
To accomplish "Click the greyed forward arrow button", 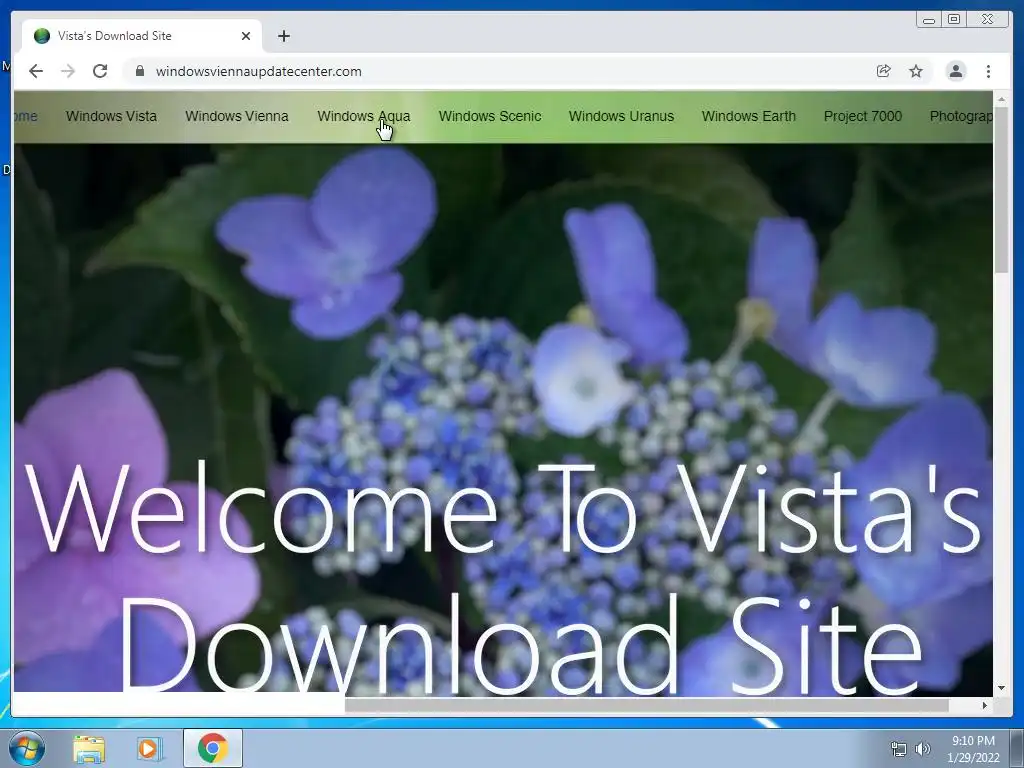I will [68, 71].
